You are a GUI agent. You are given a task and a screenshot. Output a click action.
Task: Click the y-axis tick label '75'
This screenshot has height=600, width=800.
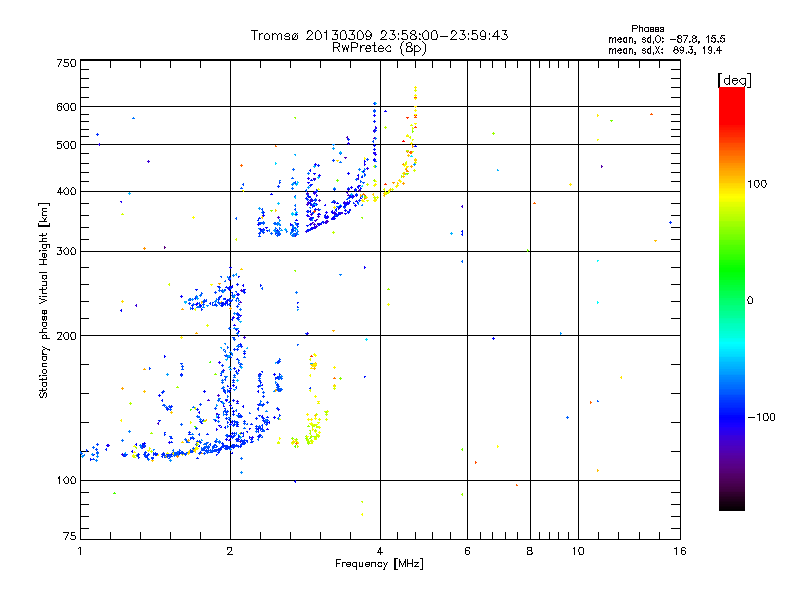tap(70, 536)
